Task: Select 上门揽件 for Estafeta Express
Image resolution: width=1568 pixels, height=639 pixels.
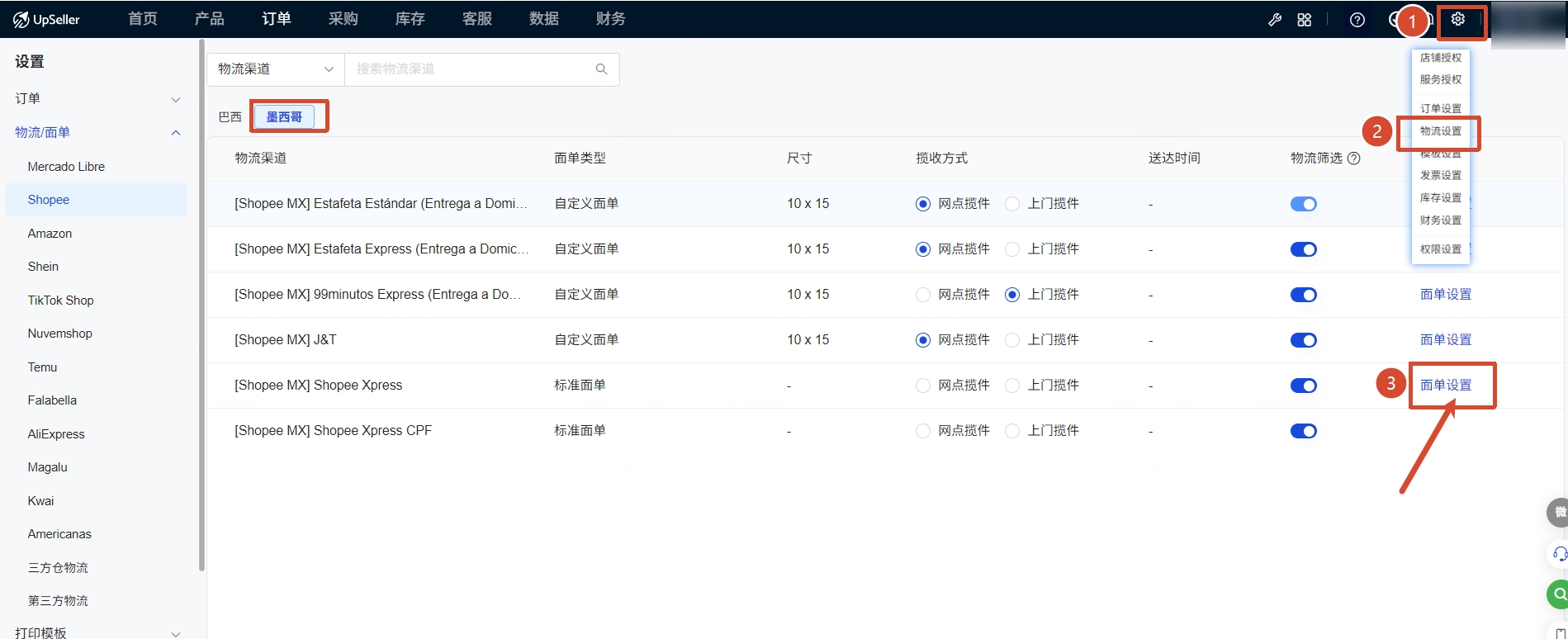Action: tap(1012, 249)
